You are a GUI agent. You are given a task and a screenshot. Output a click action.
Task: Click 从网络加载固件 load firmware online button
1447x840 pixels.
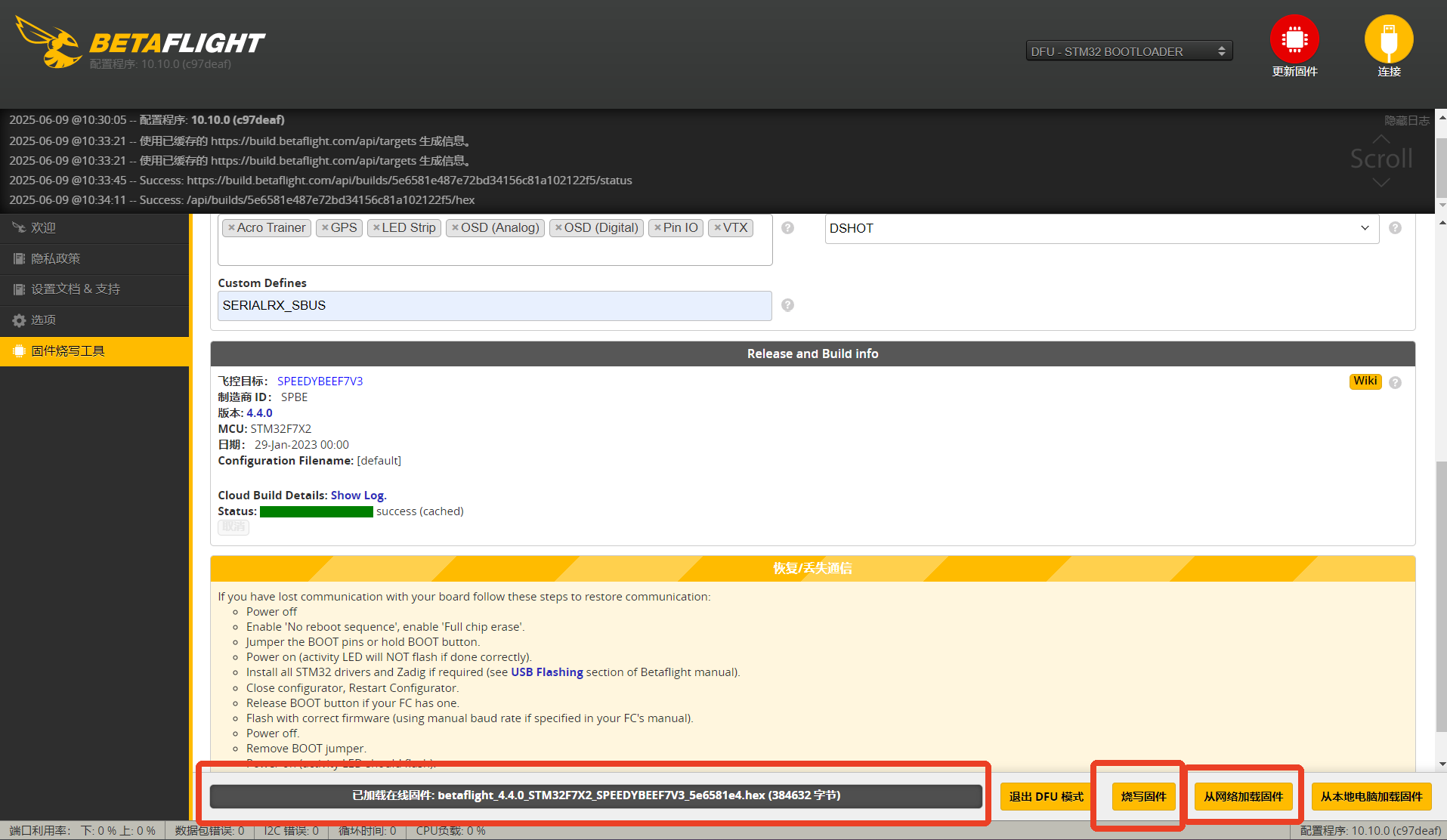[1243, 797]
